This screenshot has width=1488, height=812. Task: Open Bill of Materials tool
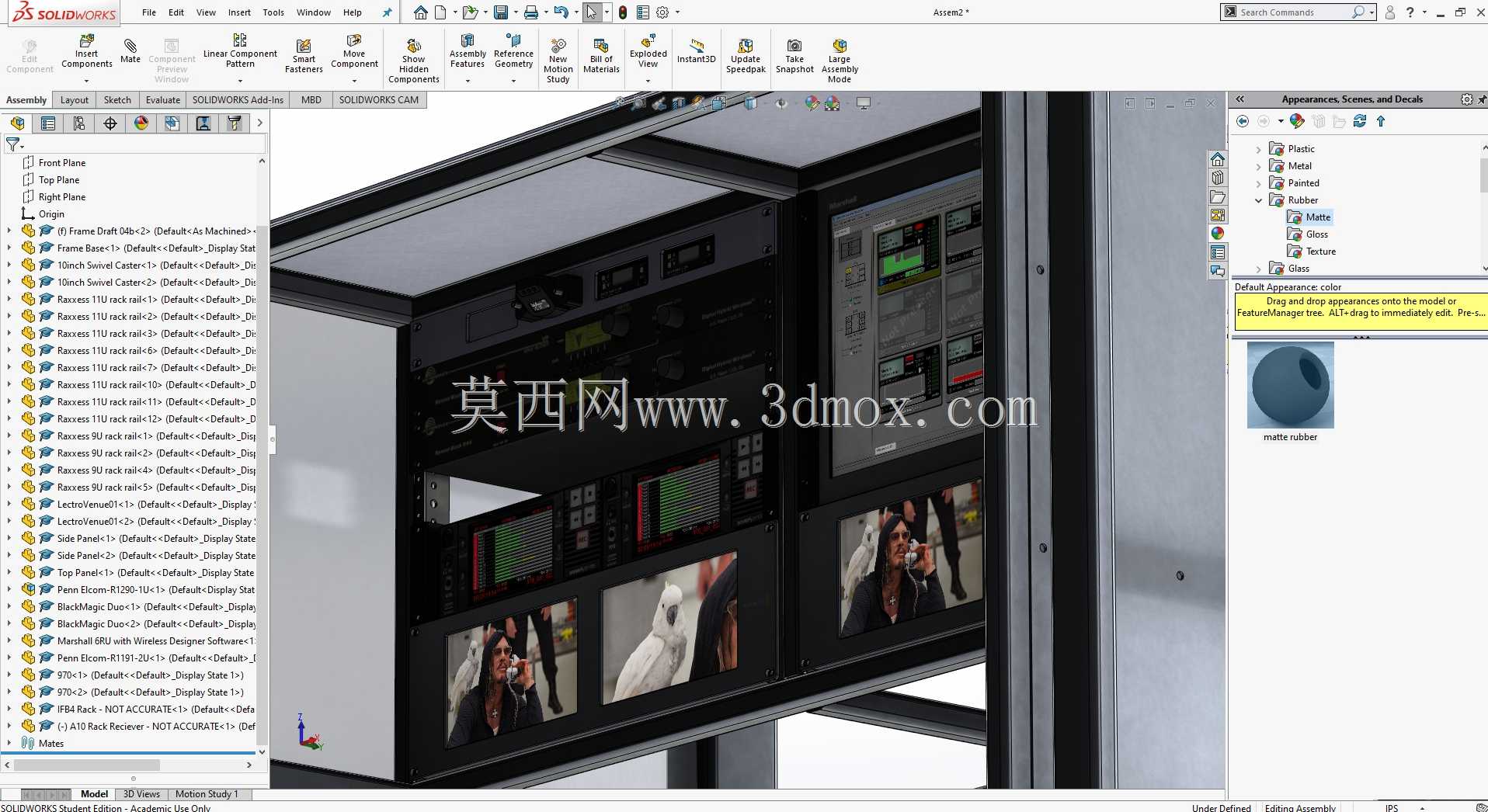601,56
